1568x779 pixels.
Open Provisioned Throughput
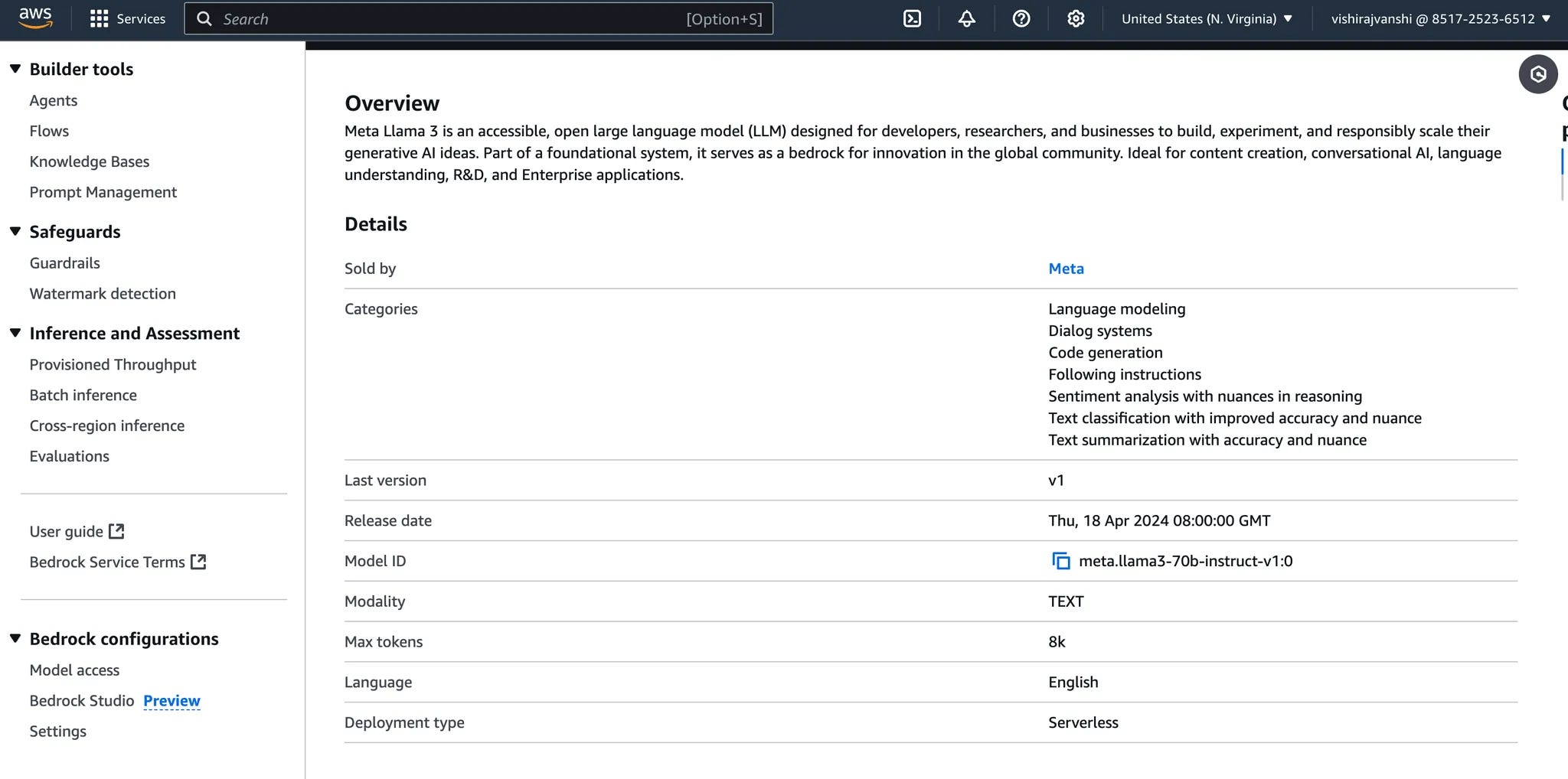[x=113, y=365]
